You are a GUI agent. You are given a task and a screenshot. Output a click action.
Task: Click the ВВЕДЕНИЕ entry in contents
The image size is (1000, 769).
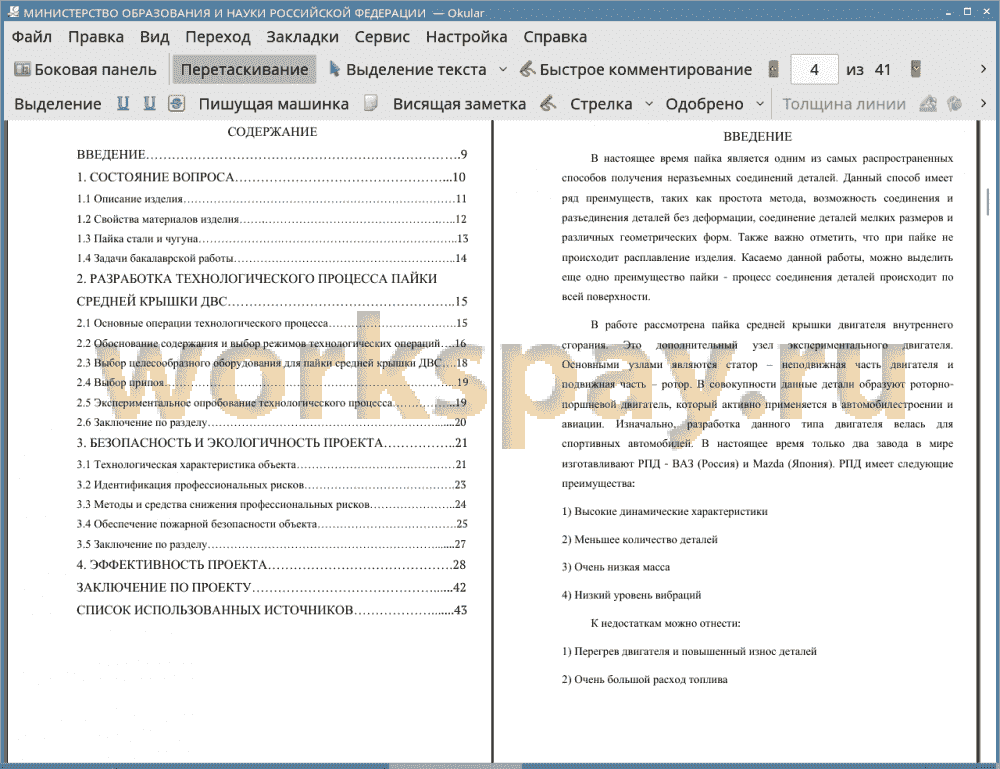pyautogui.click(x=272, y=154)
